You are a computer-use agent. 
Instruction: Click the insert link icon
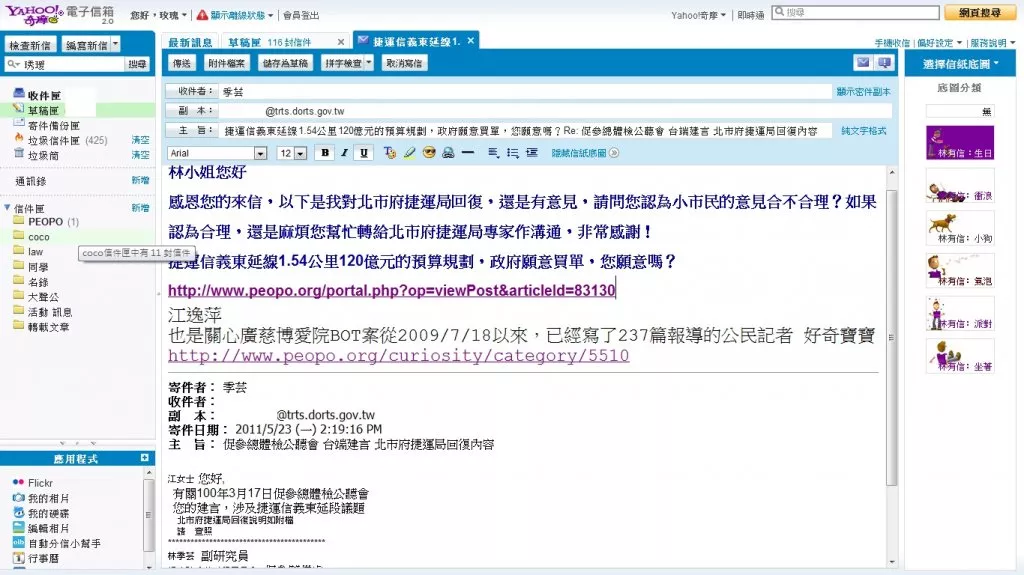pos(448,153)
